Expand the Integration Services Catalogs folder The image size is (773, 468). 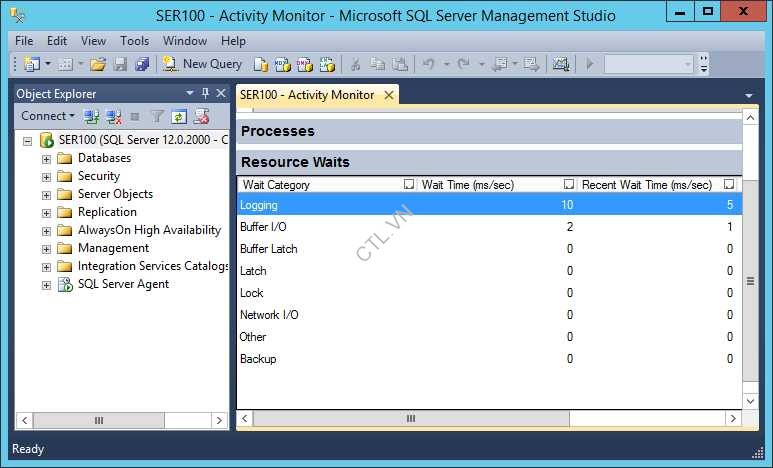click(46, 267)
